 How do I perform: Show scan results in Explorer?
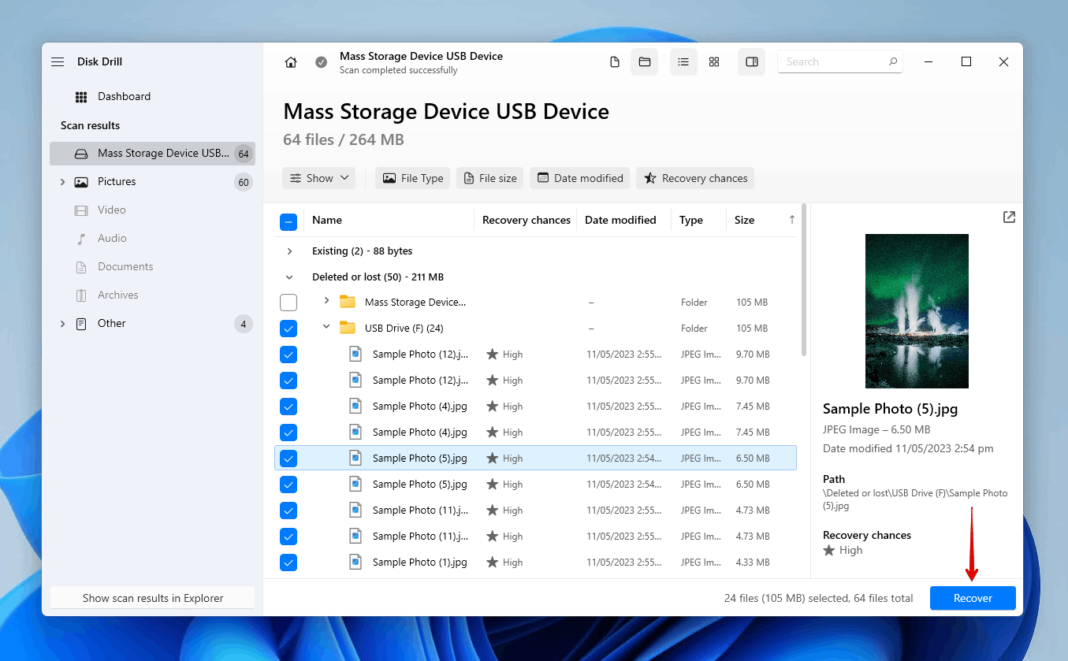(151, 597)
